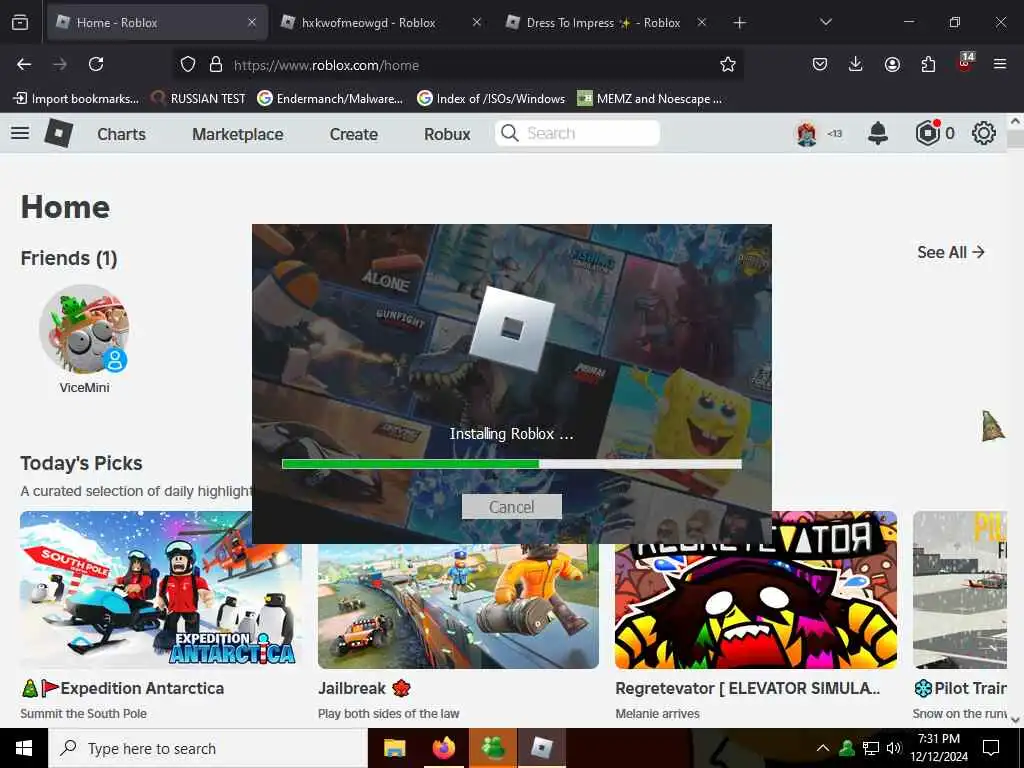Open Roblox settings gear
Screen dimensions: 1024x768
984,133
